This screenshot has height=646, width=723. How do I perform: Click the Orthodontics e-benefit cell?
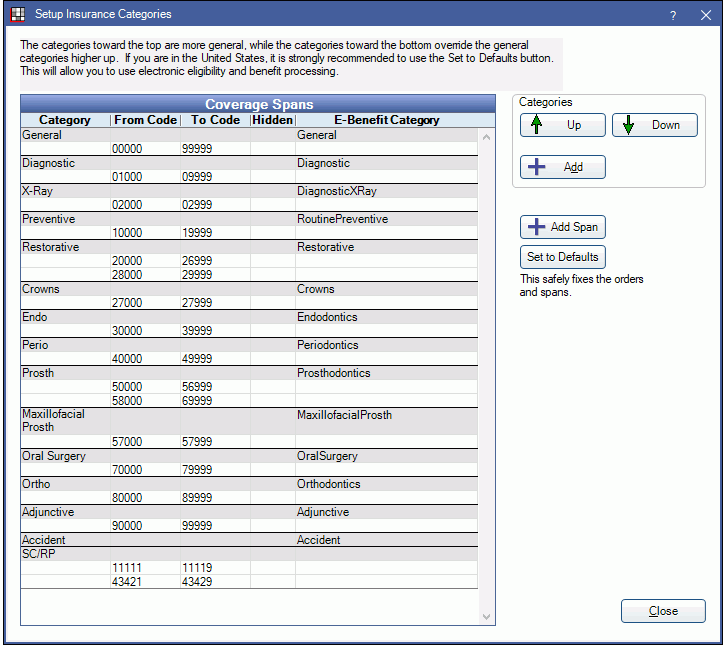(386, 484)
